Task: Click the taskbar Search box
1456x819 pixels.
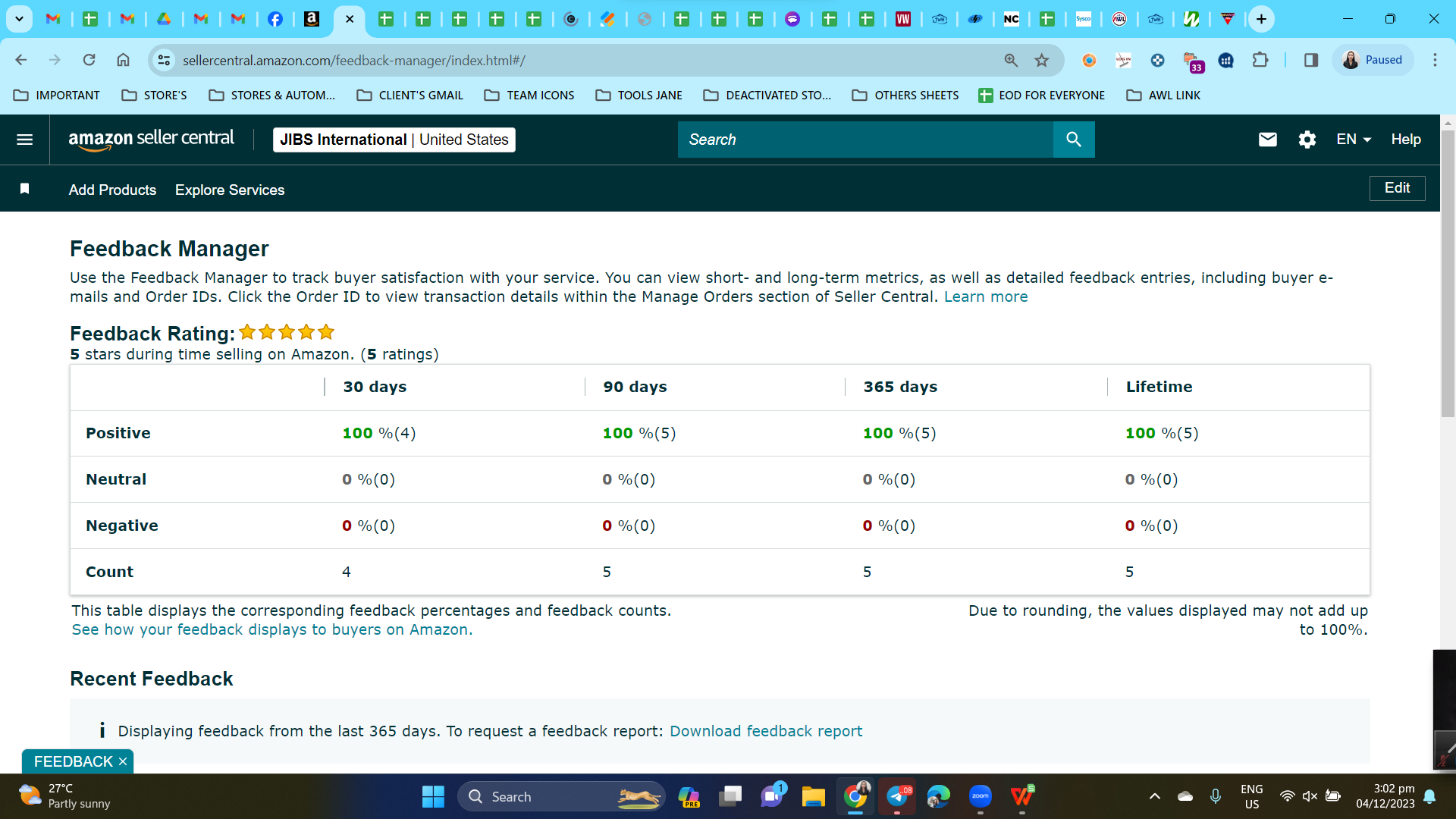Action: click(x=561, y=796)
